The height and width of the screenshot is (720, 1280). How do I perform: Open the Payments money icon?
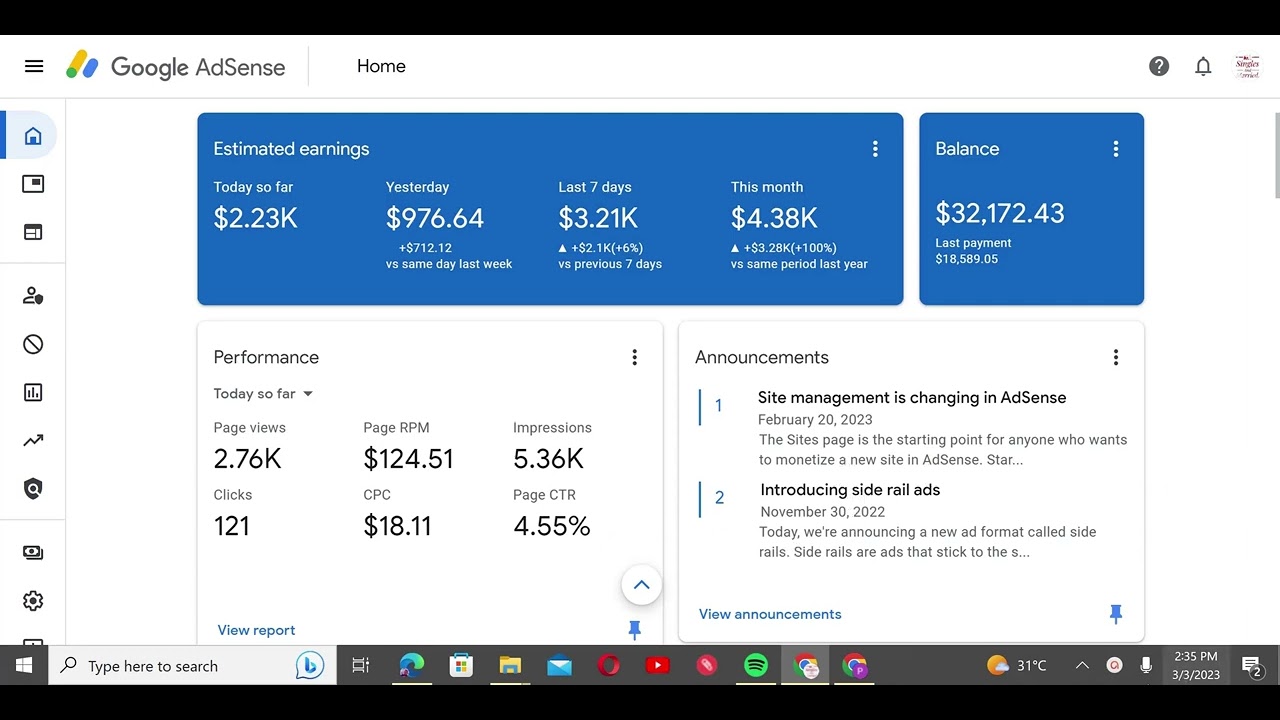pyautogui.click(x=33, y=552)
